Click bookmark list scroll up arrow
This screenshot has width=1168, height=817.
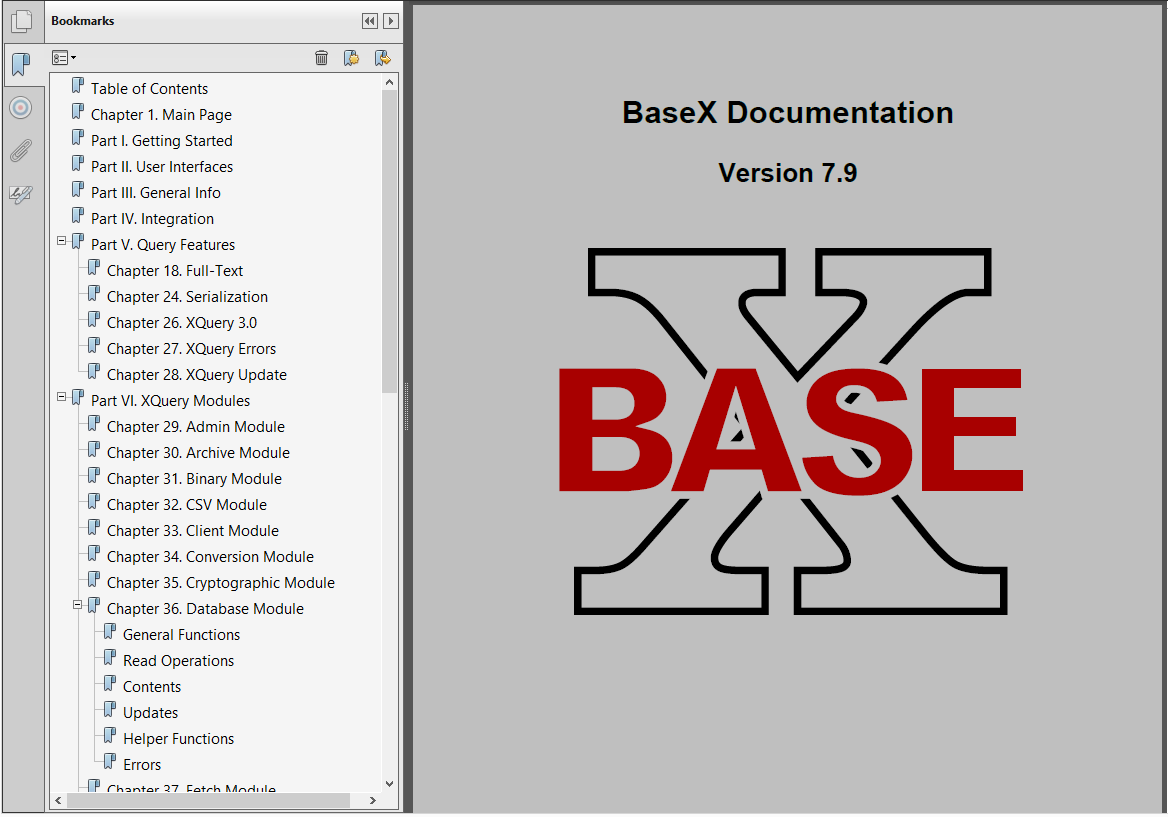(390, 83)
